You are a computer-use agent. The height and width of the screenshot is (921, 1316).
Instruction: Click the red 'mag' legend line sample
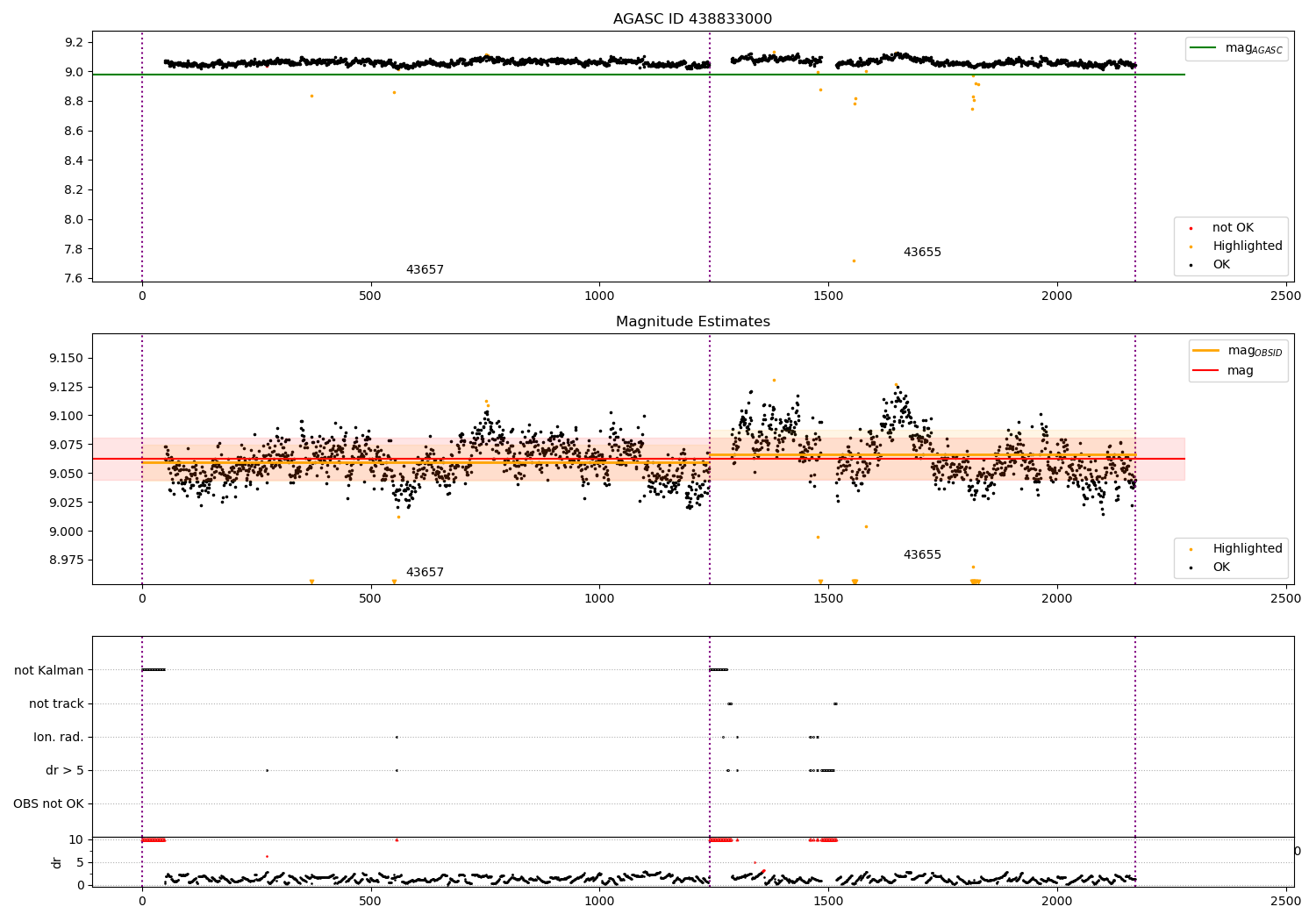coord(1205,370)
